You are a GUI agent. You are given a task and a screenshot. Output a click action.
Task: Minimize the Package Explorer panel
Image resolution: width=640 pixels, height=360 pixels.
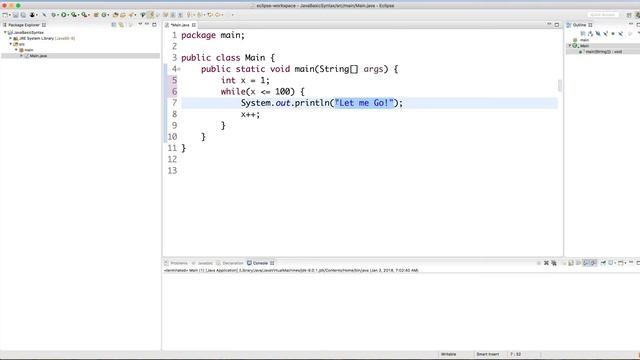(x=147, y=25)
